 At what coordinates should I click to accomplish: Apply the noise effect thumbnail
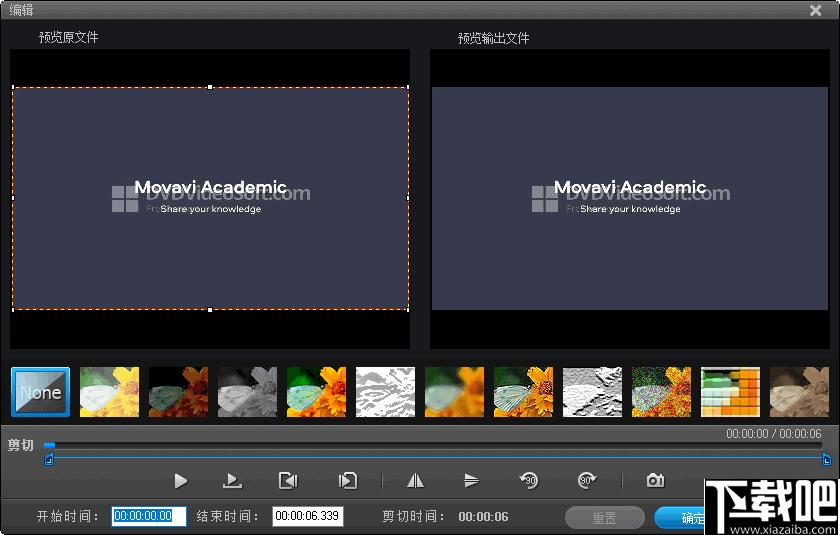click(x=662, y=392)
